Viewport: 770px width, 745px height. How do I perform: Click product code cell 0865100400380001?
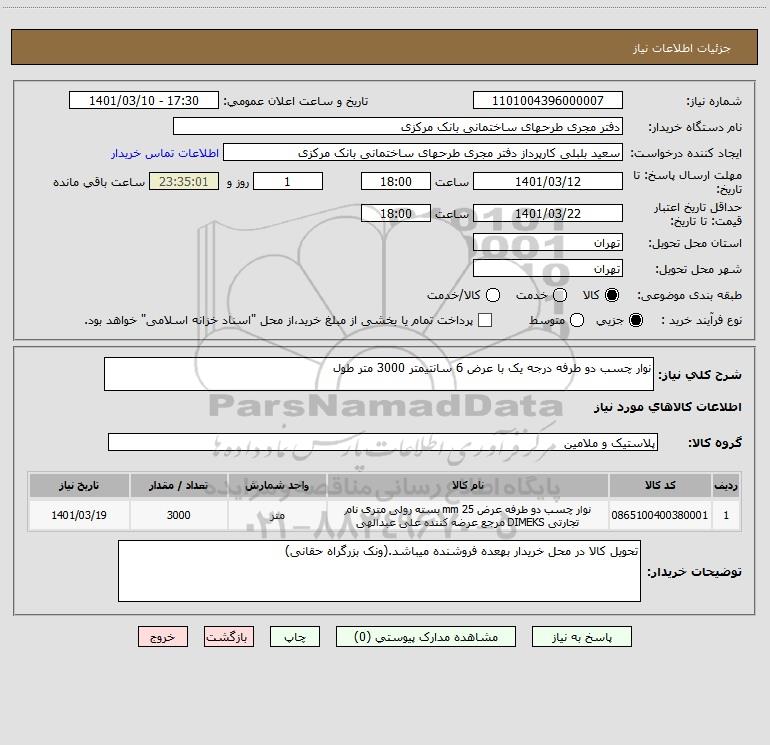[660, 515]
